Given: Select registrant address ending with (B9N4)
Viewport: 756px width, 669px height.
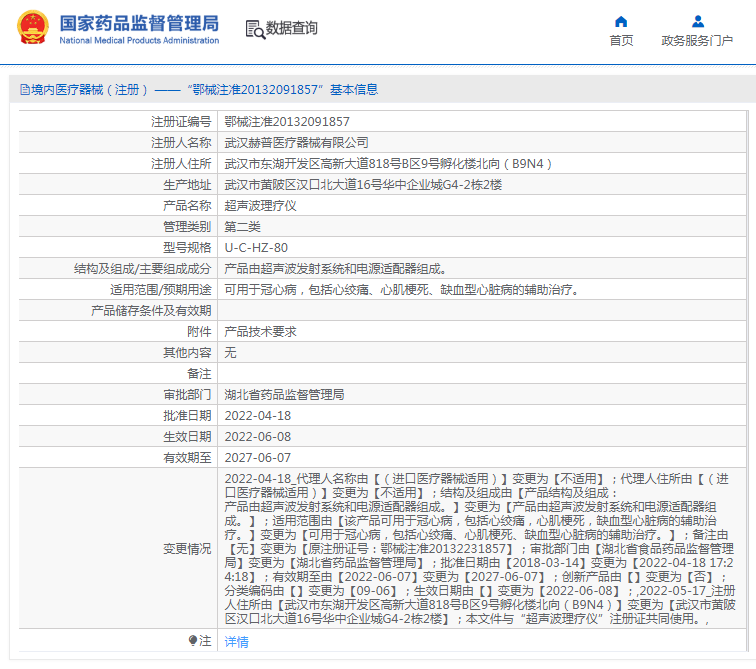Looking at the screenshot, I should [388, 164].
